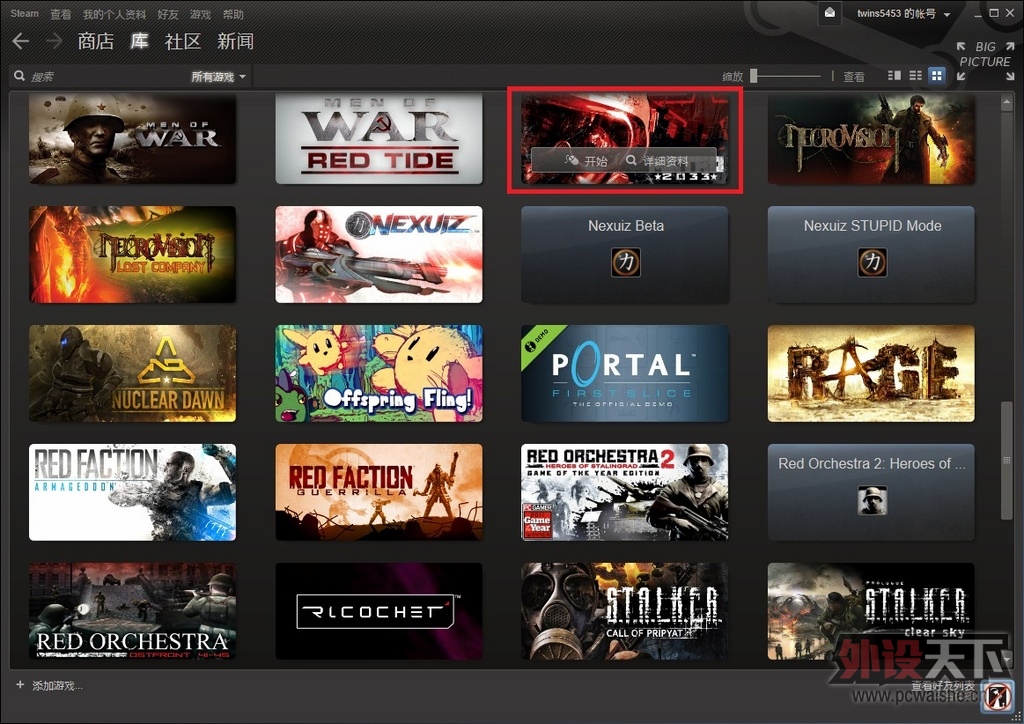Switch to detailed list view icon
The width and height of the screenshot is (1024, 724).
click(x=895, y=76)
